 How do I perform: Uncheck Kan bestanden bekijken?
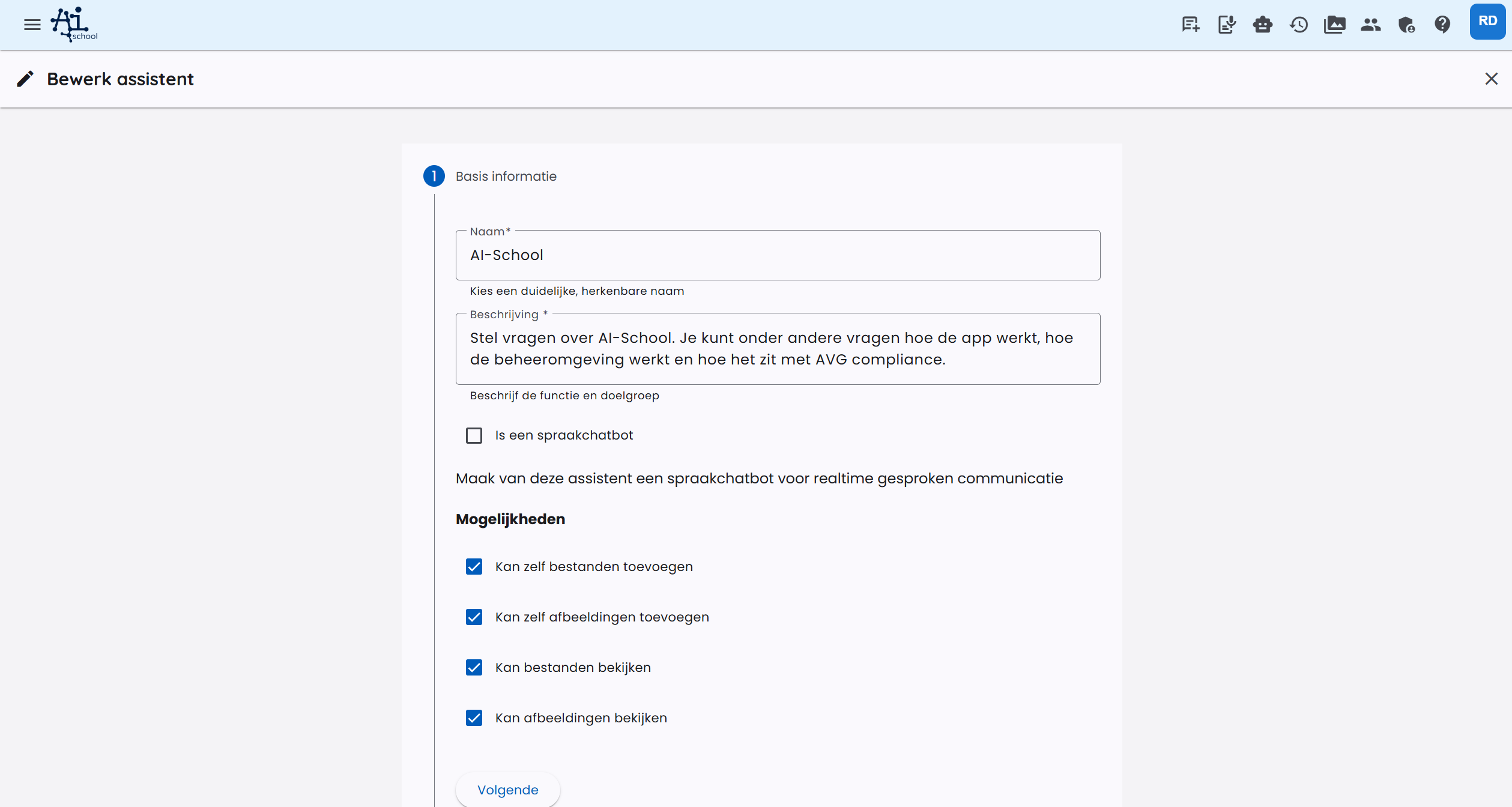(474, 667)
